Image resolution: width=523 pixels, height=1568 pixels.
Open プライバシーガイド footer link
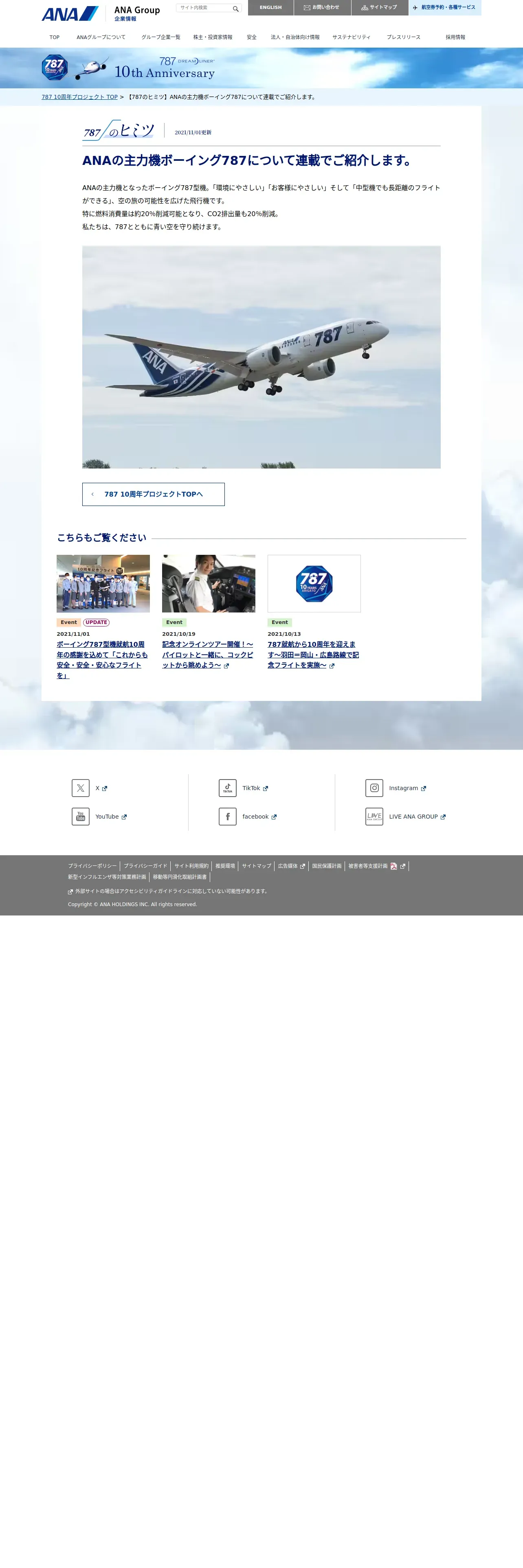(x=145, y=866)
